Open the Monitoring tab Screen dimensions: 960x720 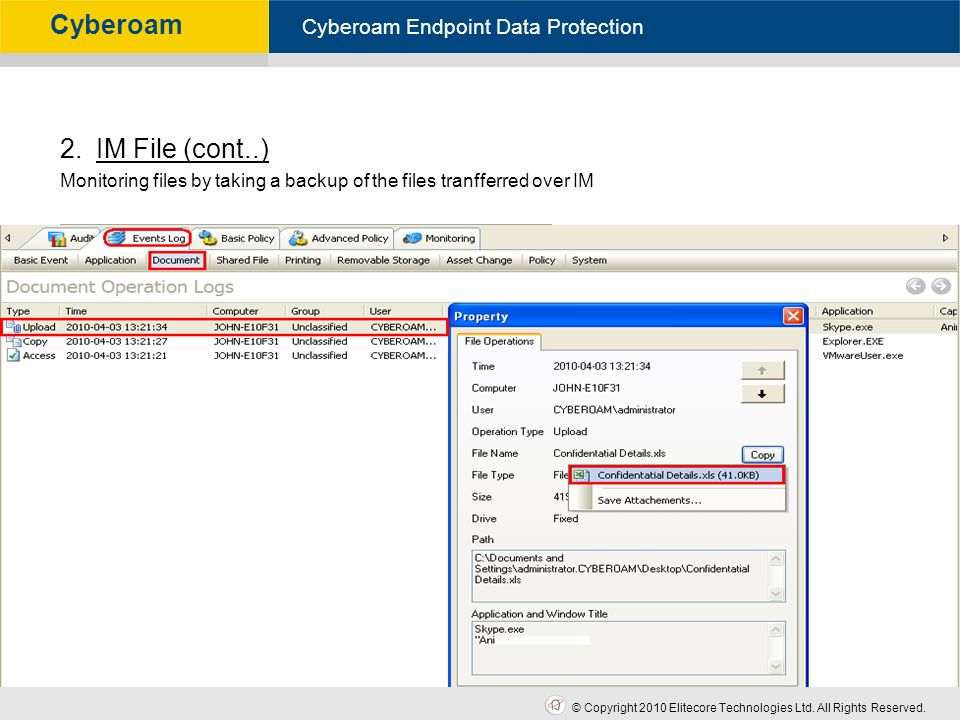pyautogui.click(x=438, y=238)
